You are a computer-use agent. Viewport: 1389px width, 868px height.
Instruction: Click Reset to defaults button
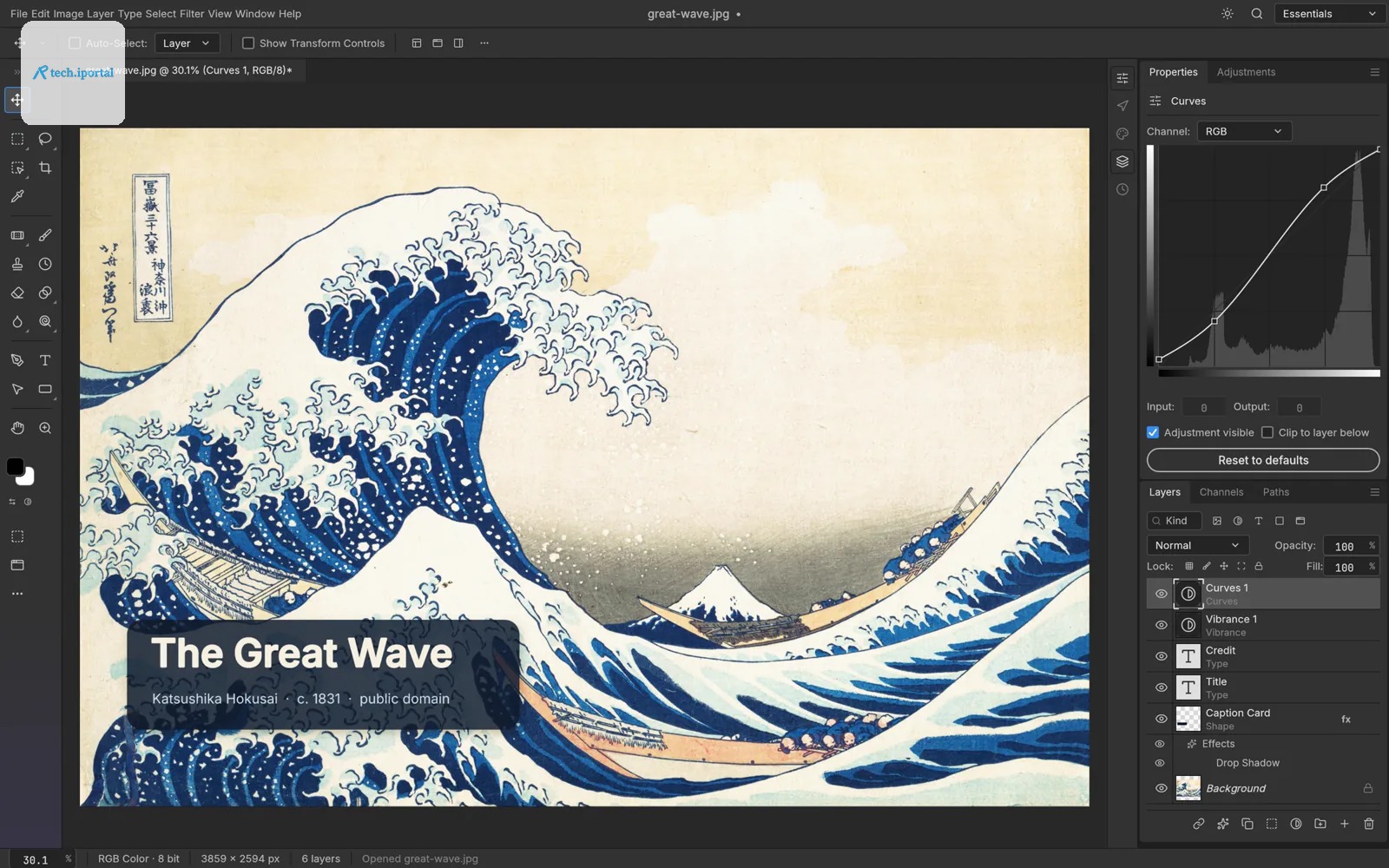coord(1263,460)
